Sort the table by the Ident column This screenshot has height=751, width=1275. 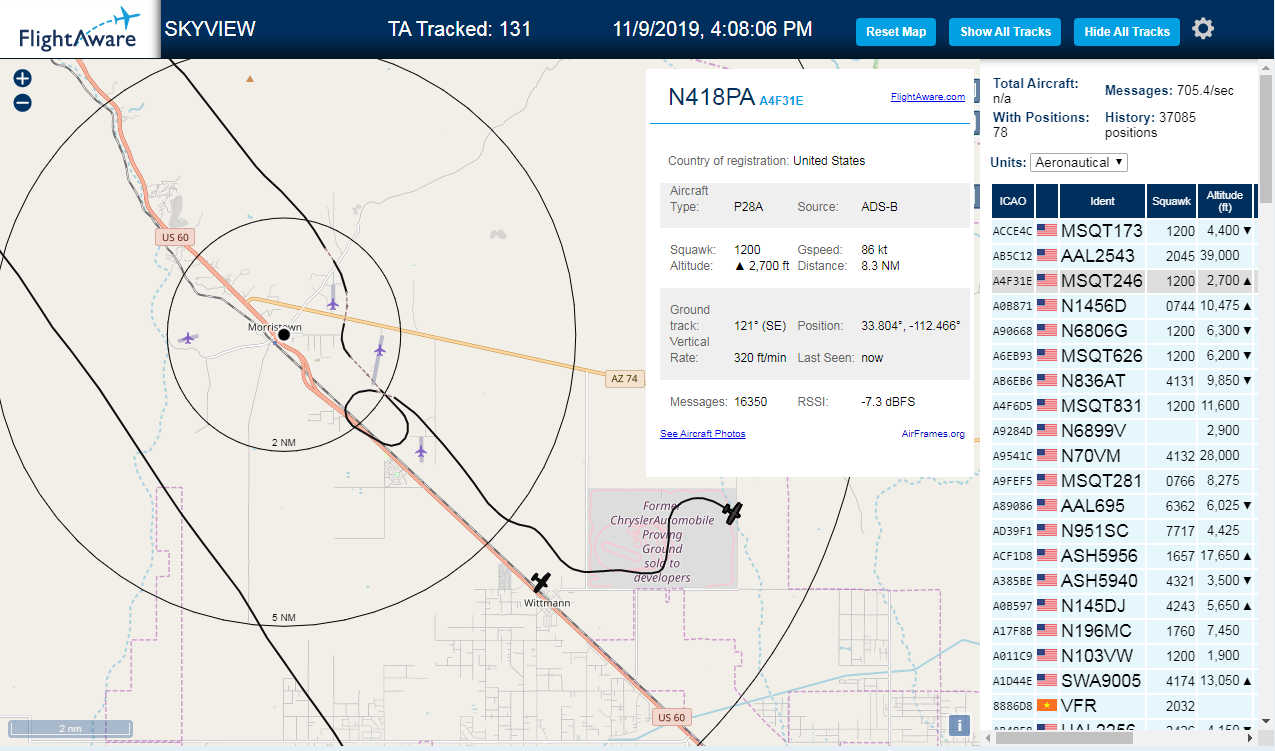pos(1102,201)
